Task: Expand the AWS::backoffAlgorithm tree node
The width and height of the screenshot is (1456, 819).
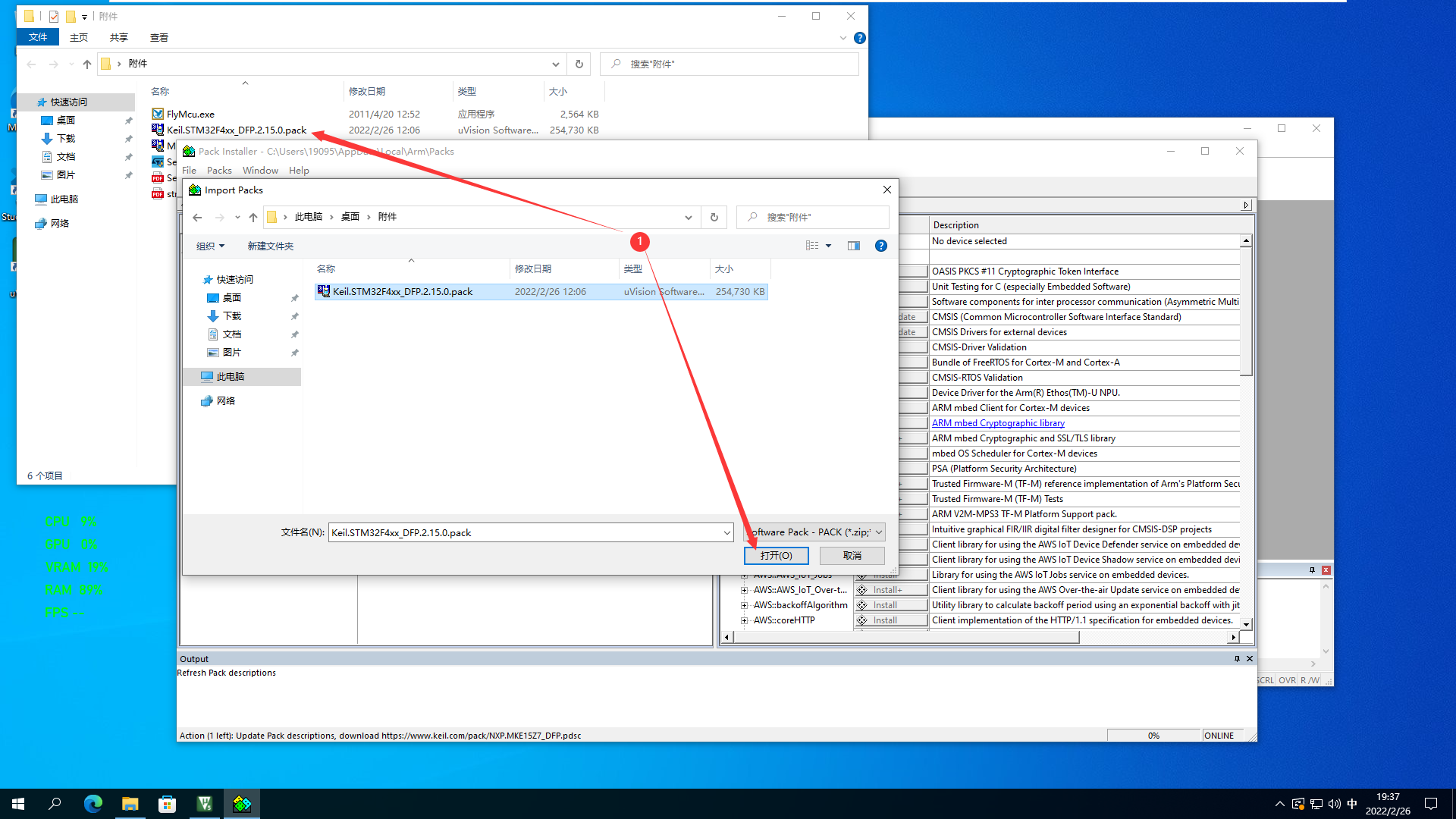Action: [x=744, y=605]
